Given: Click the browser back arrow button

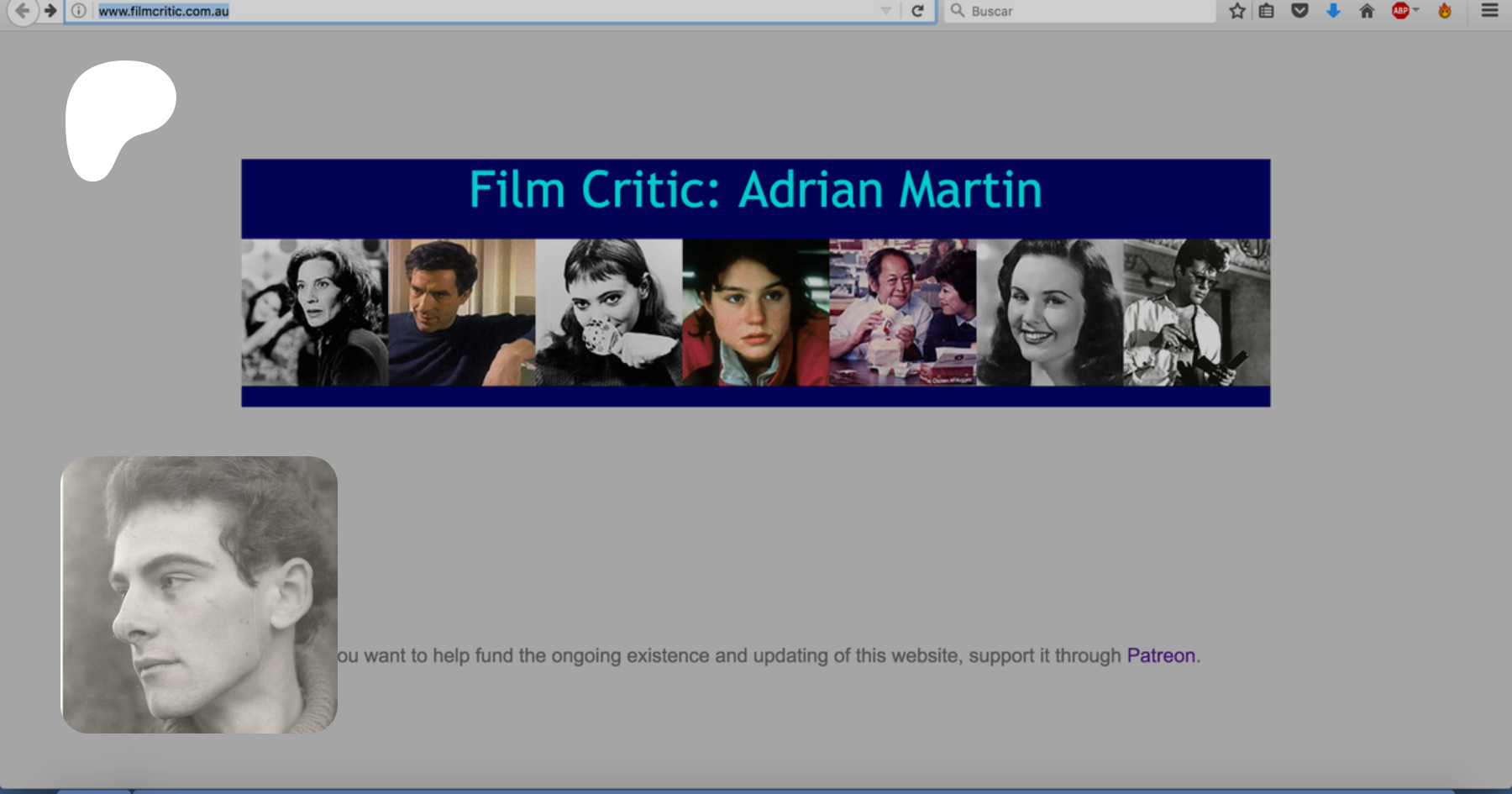Looking at the screenshot, I should pyautogui.click(x=23, y=11).
